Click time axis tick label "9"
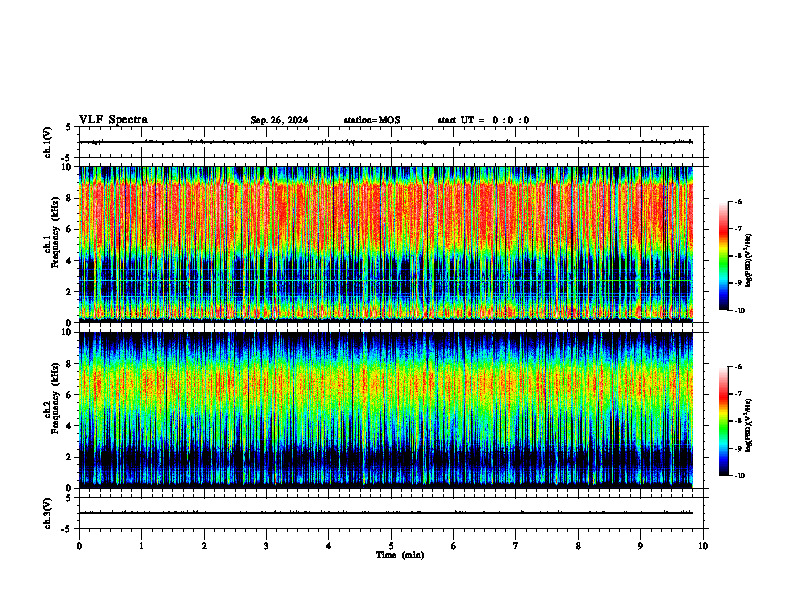Viewport: 792px width, 612px height. point(640,546)
